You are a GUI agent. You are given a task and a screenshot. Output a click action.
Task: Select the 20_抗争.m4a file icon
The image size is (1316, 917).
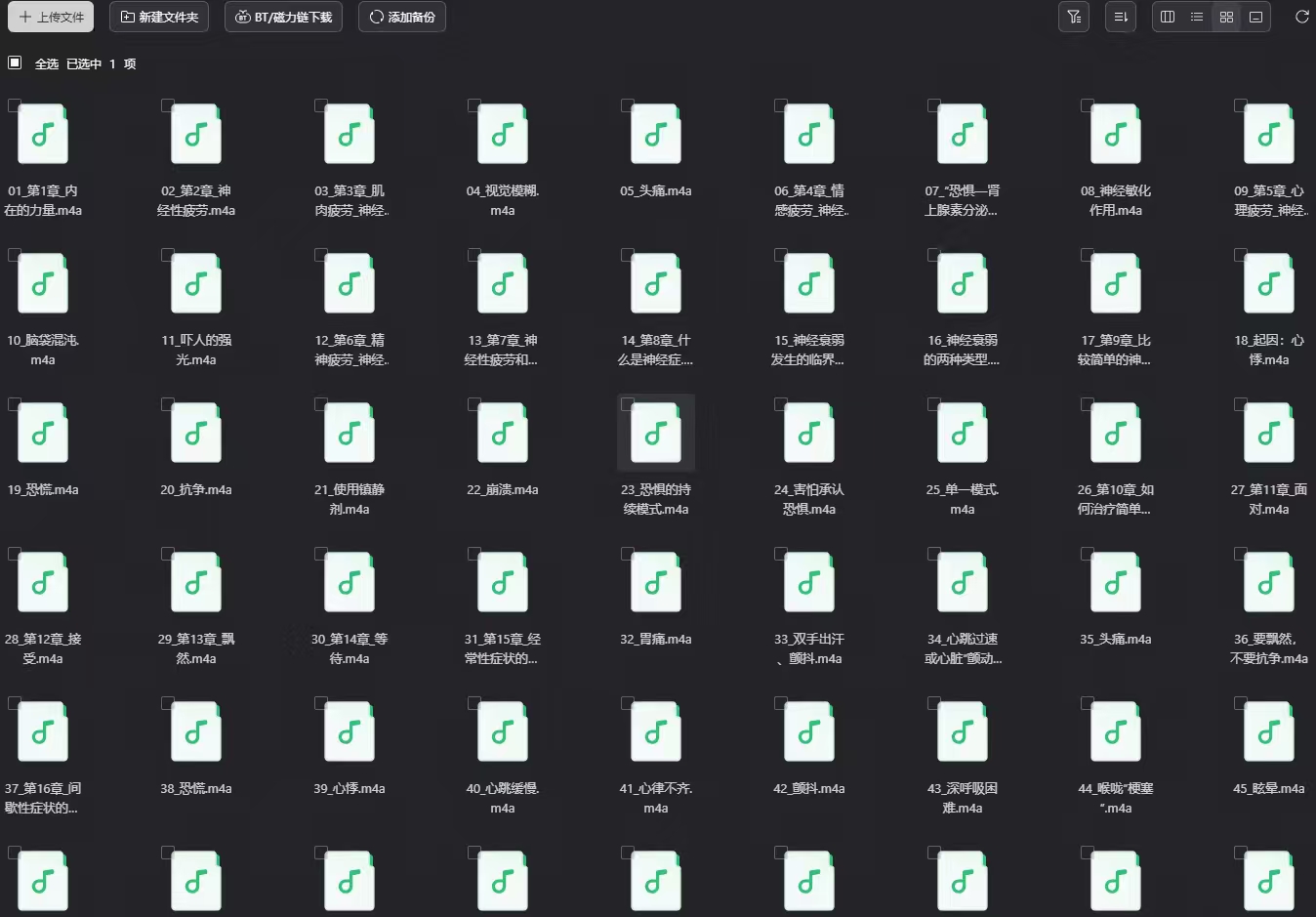coord(196,434)
